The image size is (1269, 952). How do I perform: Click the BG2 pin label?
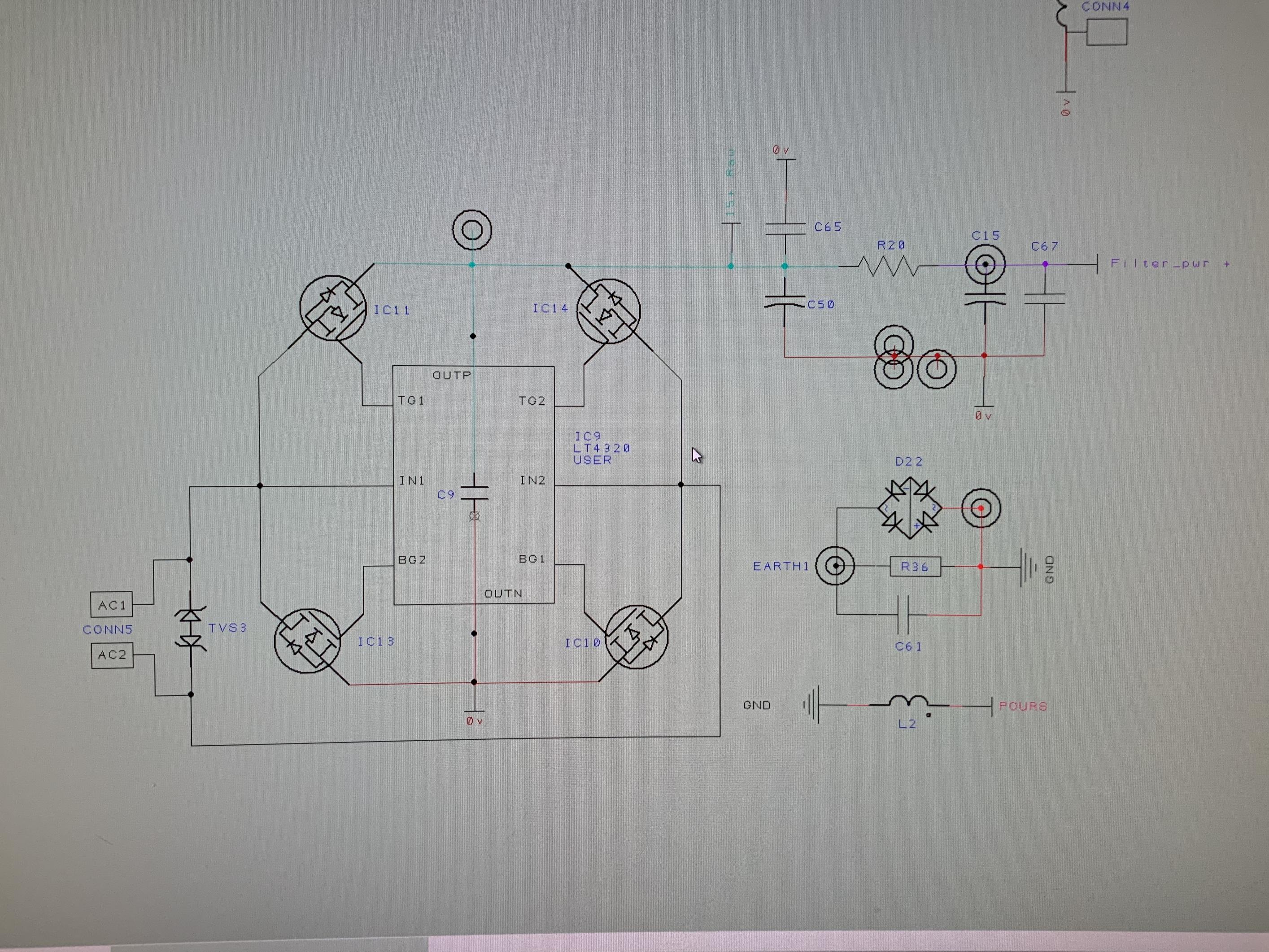(412, 559)
